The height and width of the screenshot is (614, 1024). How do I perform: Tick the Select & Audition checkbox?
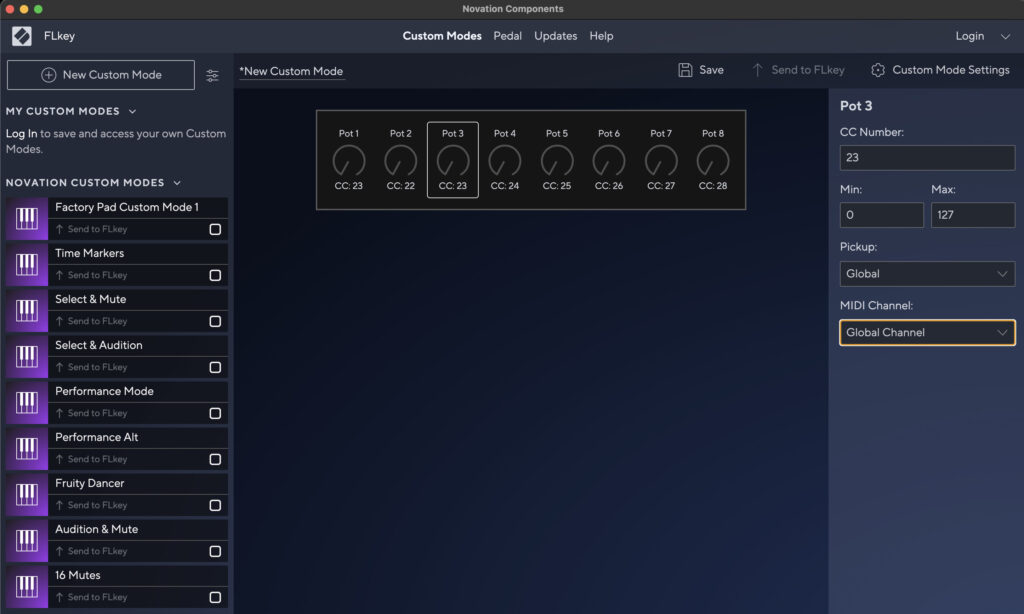pyautogui.click(x=215, y=367)
